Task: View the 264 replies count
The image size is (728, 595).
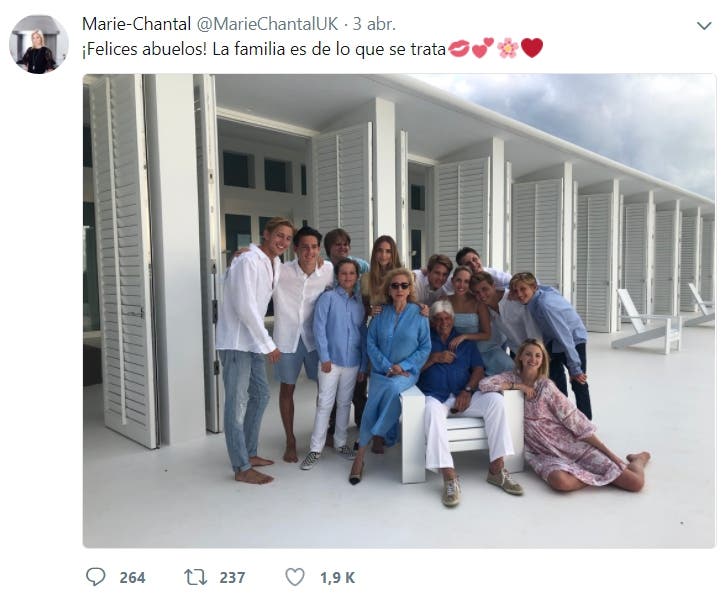Action: coord(132,578)
